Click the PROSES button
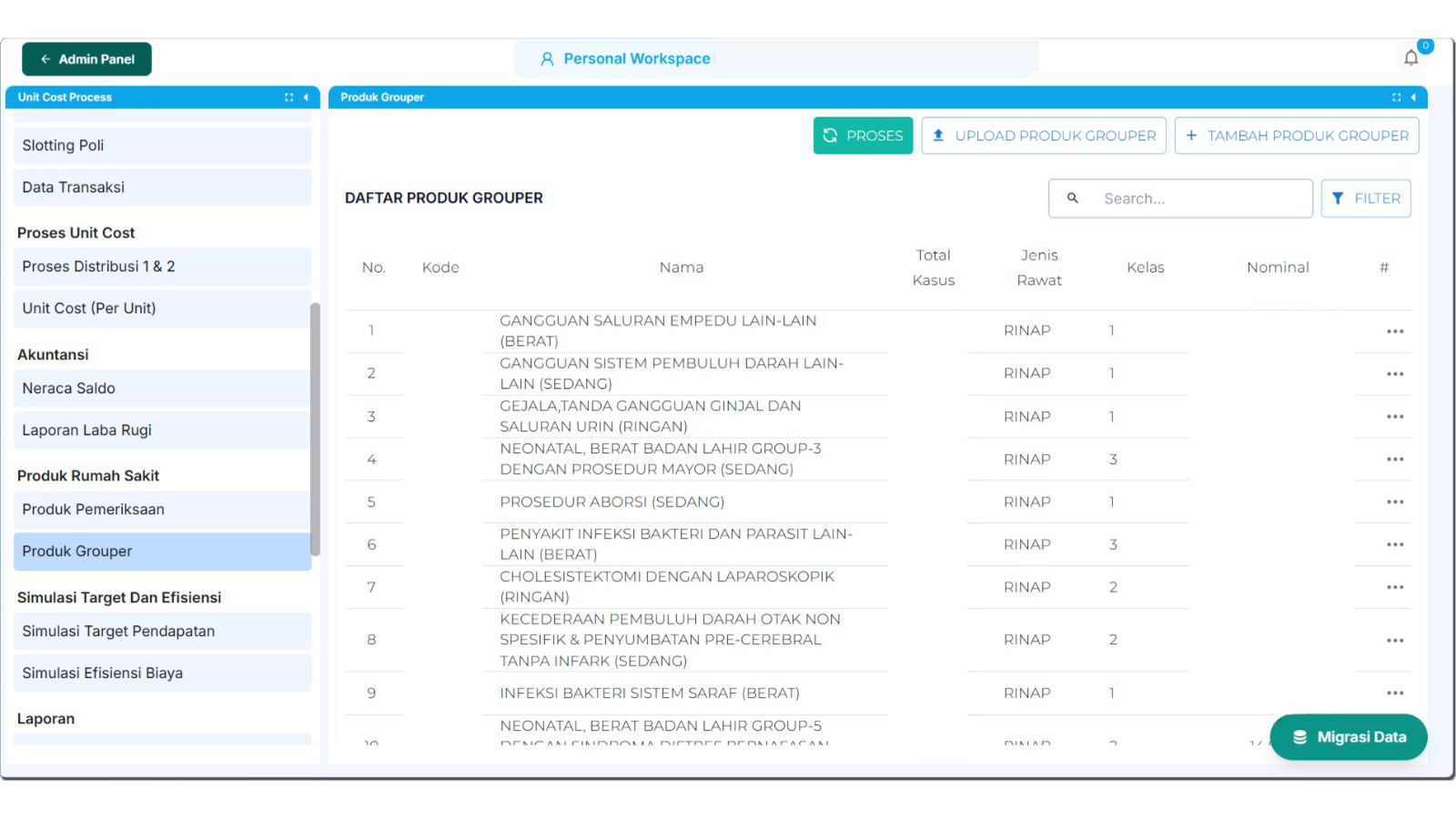The height and width of the screenshot is (819, 1456). 863,136
